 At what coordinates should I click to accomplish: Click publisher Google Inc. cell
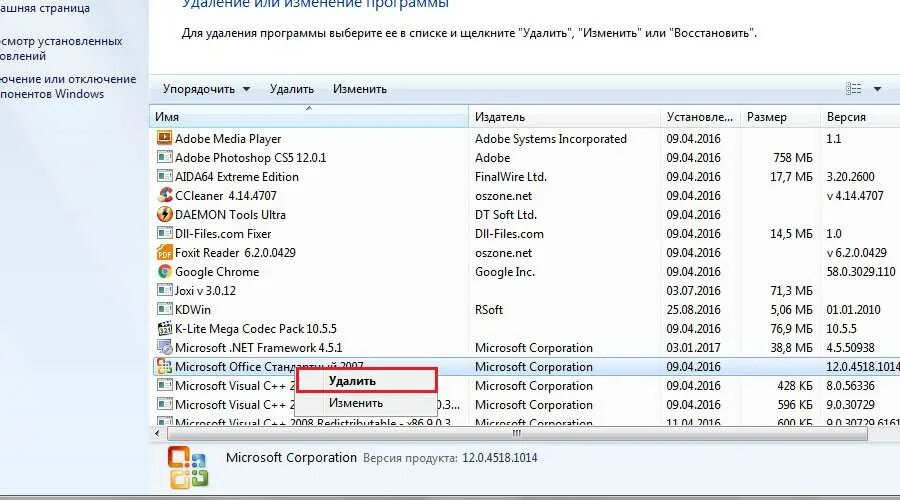pos(505,272)
